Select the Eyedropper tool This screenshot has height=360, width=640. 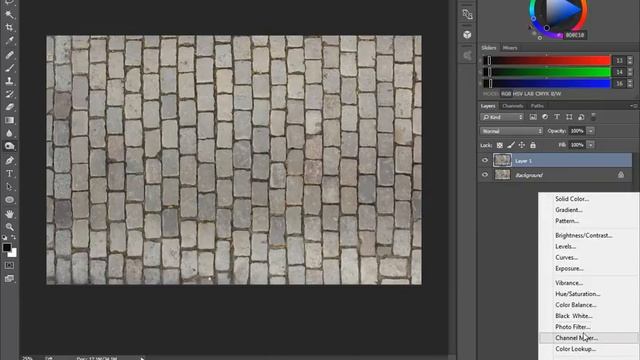click(x=9, y=40)
